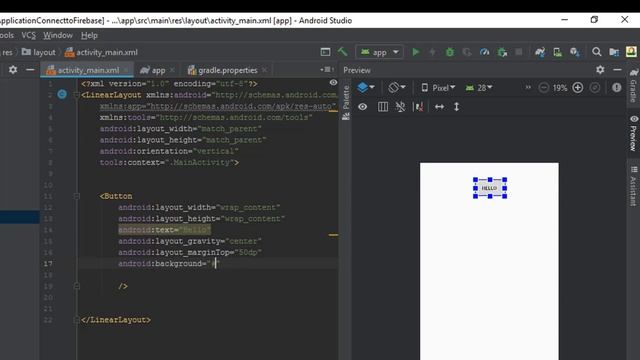The width and height of the screenshot is (640, 360).
Task: Open Search Everywhere magnifier icon
Action: click(596, 52)
